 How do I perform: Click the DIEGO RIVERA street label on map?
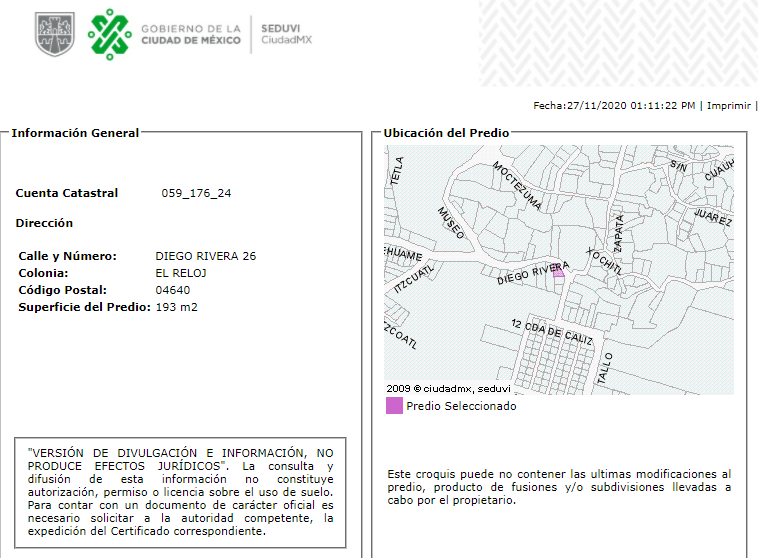pyautogui.click(x=533, y=273)
